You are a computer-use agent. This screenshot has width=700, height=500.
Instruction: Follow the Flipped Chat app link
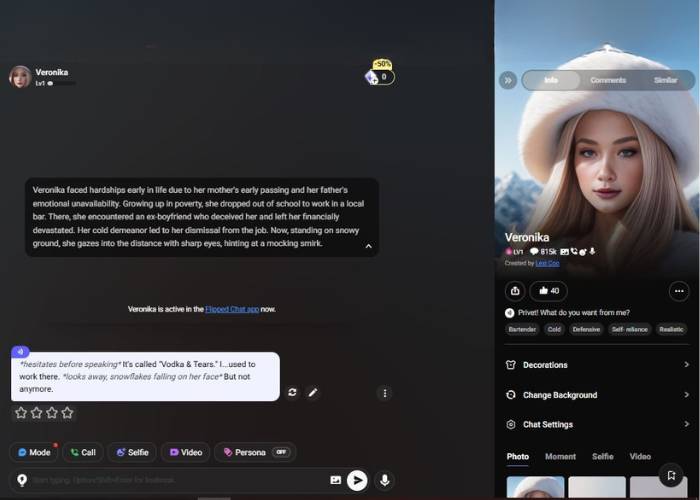232,309
